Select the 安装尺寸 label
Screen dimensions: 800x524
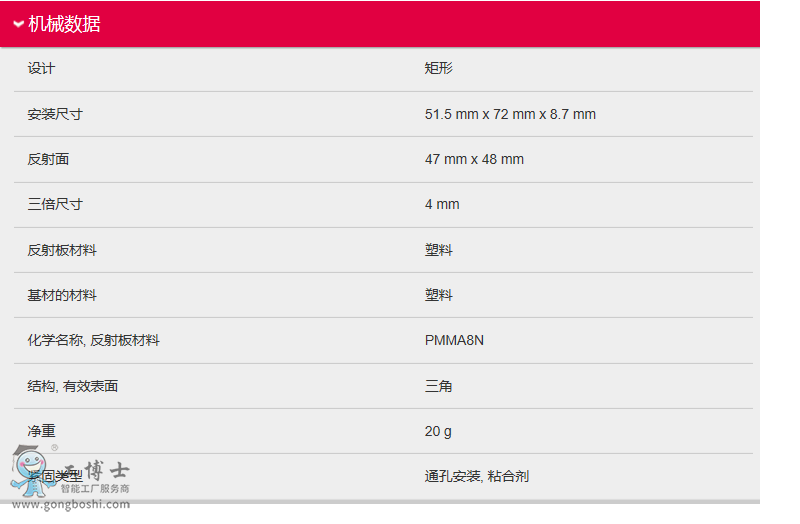(x=55, y=114)
